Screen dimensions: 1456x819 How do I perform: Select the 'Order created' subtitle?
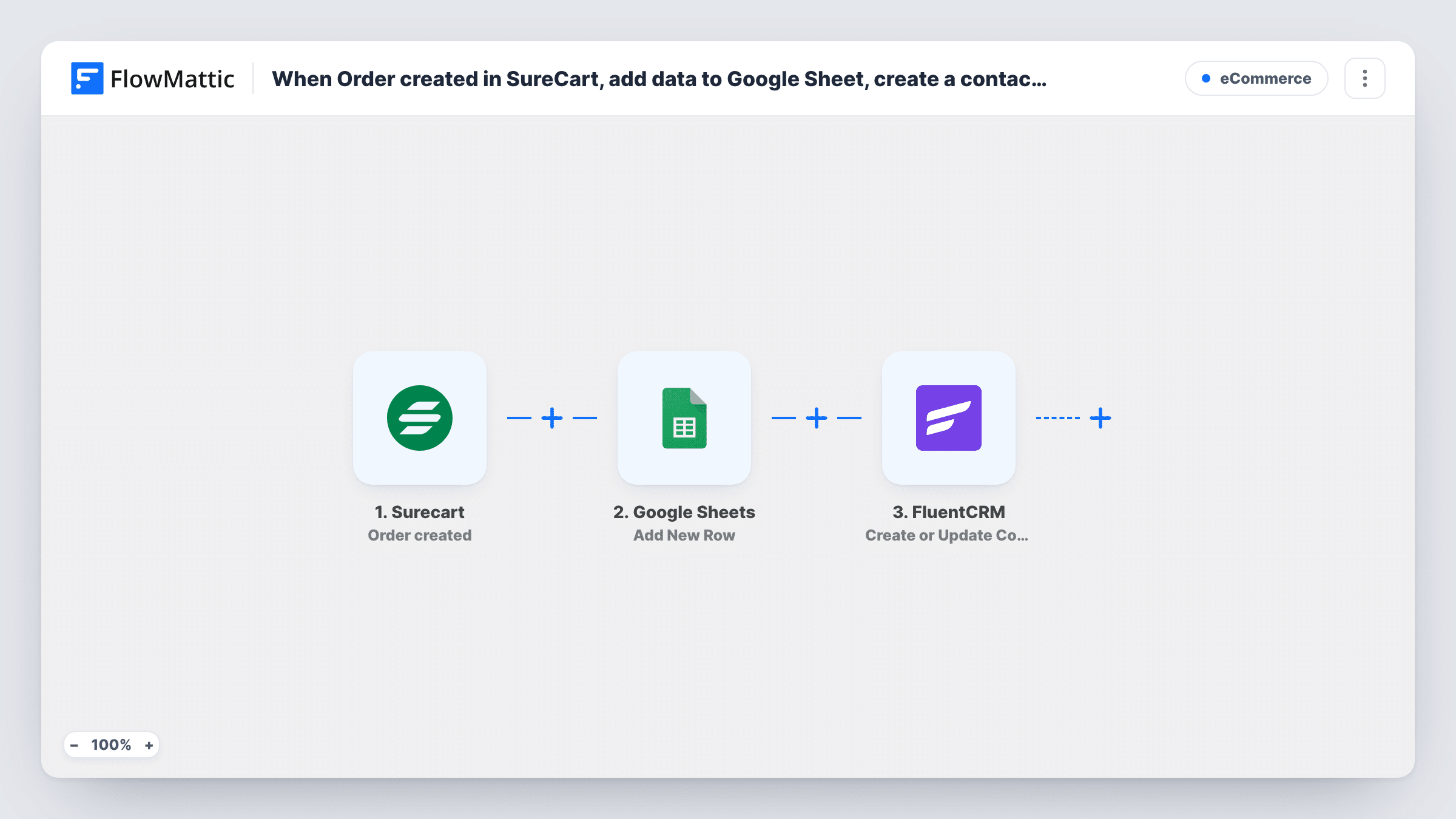click(419, 535)
